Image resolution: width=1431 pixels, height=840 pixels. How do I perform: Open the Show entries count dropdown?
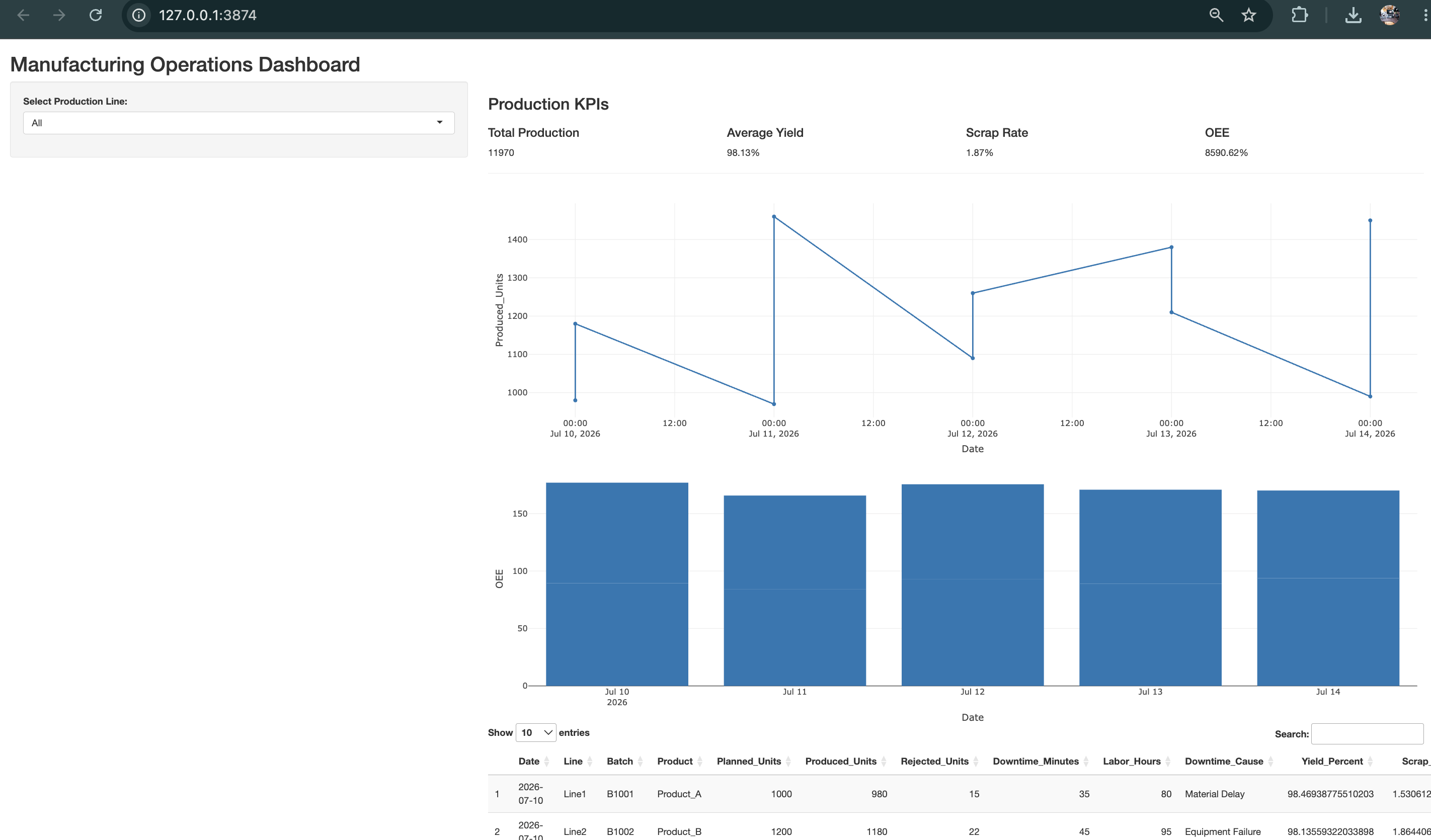[x=535, y=733]
